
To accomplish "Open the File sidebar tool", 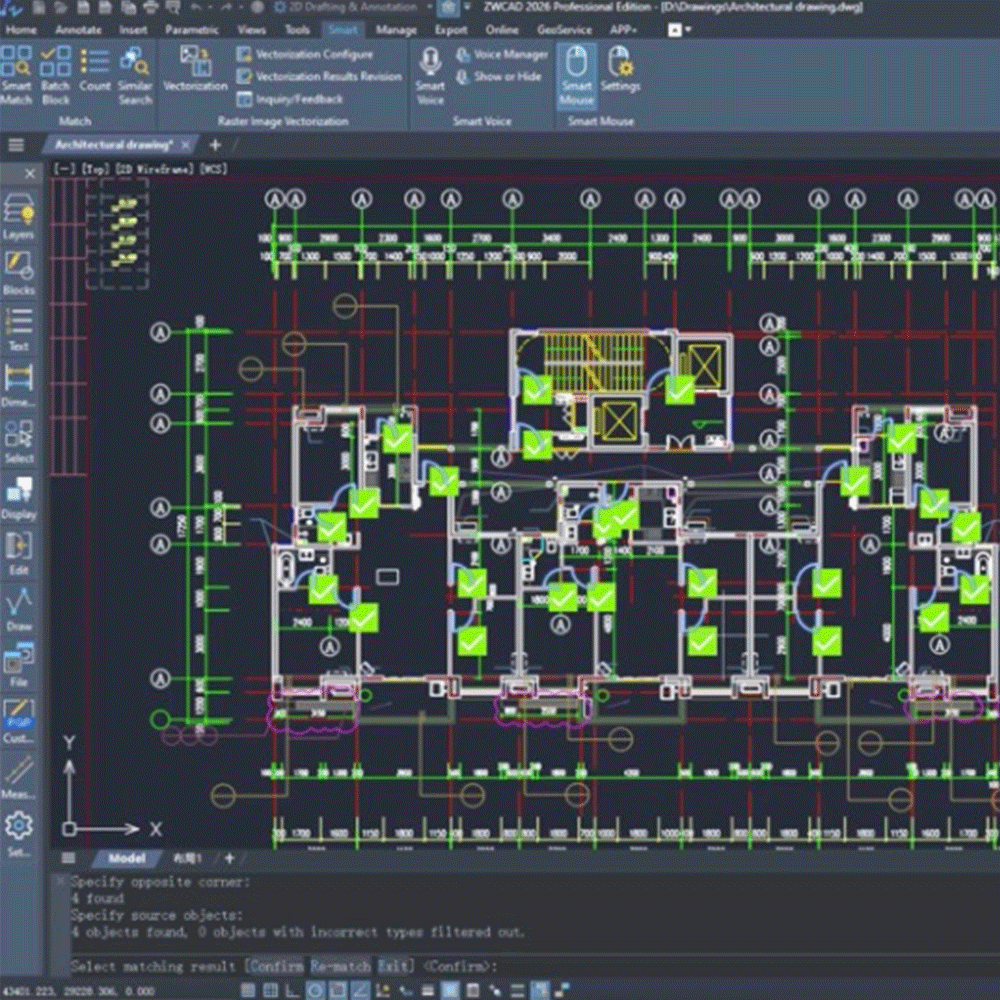I will pyautogui.click(x=18, y=665).
